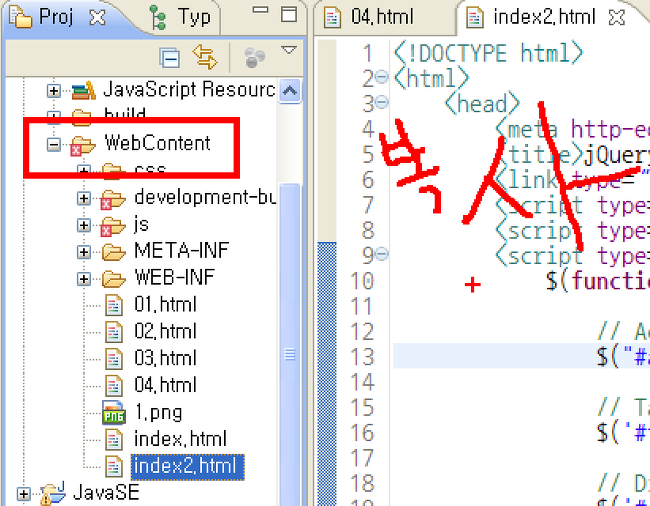650x506 pixels.
Task: Click the explorer vertical scrollbar thumb
Action: pyautogui.click(x=290, y=344)
